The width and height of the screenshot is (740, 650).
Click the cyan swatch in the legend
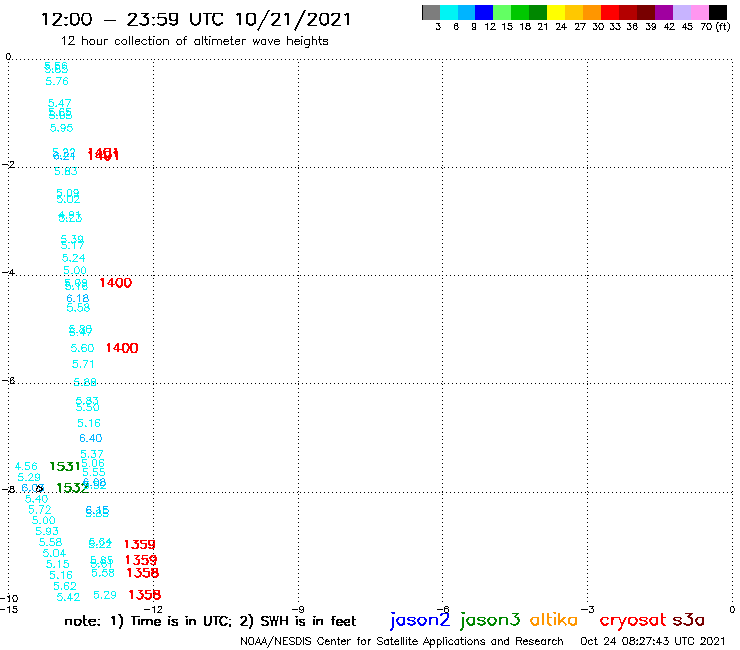point(449,12)
